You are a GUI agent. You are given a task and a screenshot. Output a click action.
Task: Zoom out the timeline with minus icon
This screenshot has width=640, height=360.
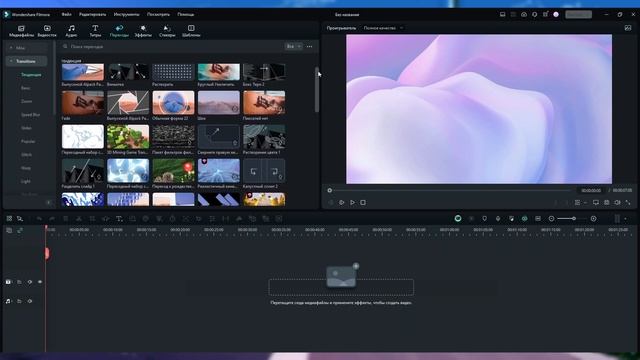pos(551,219)
